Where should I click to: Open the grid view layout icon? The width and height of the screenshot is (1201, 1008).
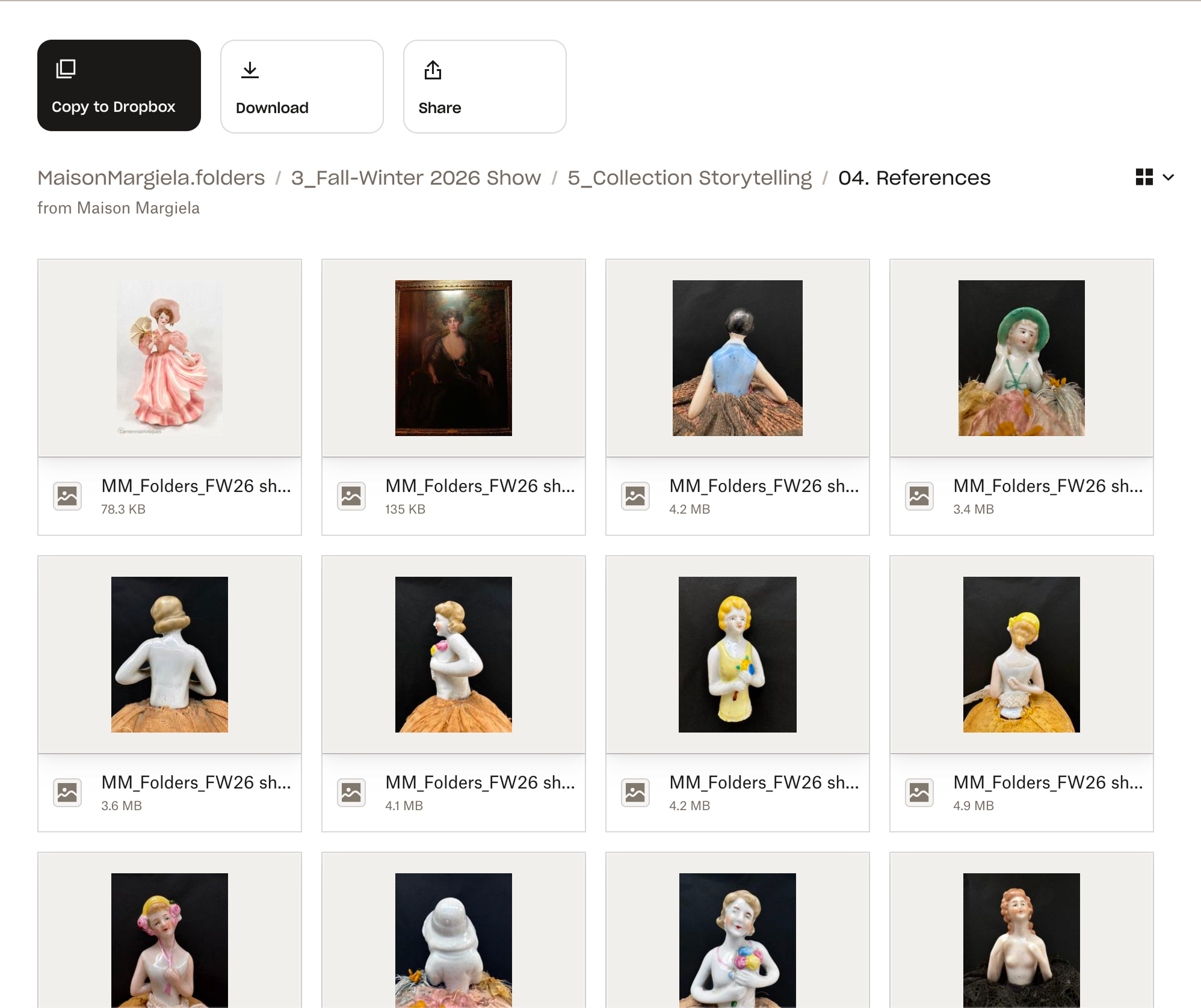1144,177
